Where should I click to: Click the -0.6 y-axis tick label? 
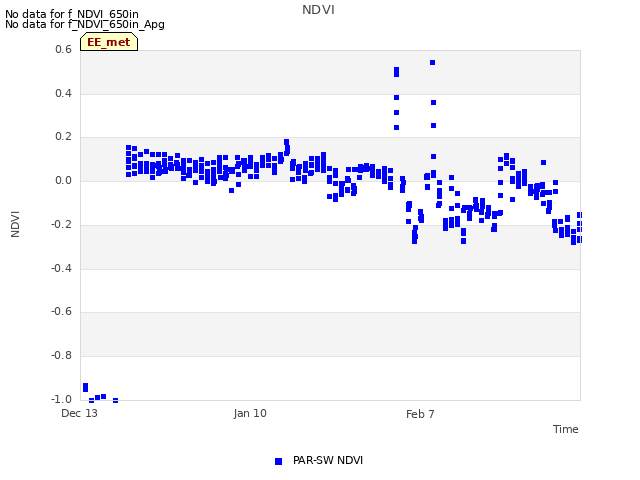pyautogui.click(x=61, y=312)
